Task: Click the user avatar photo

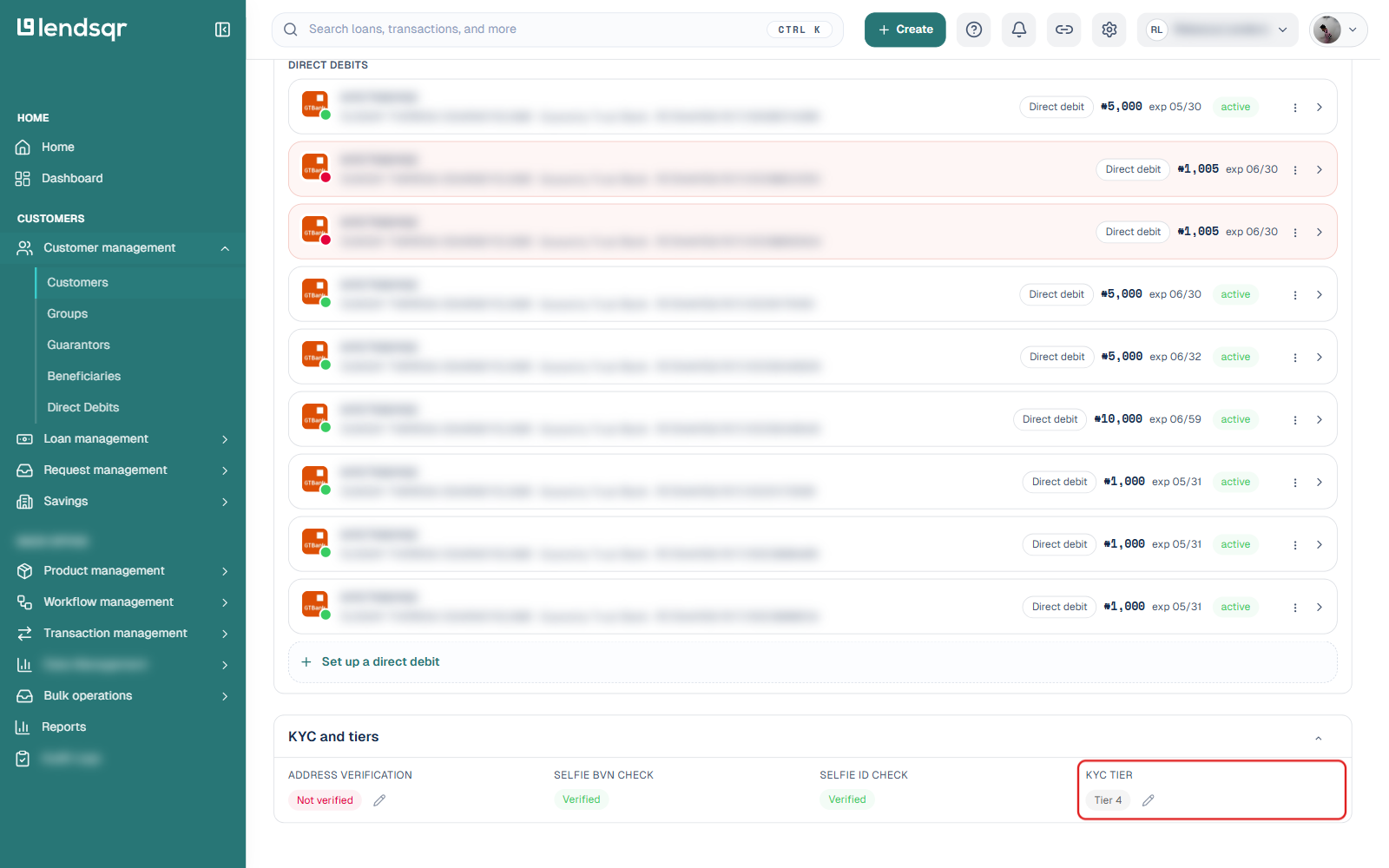Action: click(x=1326, y=30)
